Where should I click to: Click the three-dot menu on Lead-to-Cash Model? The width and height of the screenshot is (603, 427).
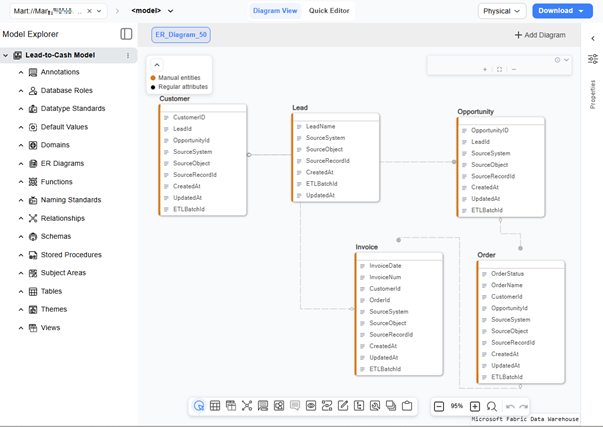click(128, 55)
